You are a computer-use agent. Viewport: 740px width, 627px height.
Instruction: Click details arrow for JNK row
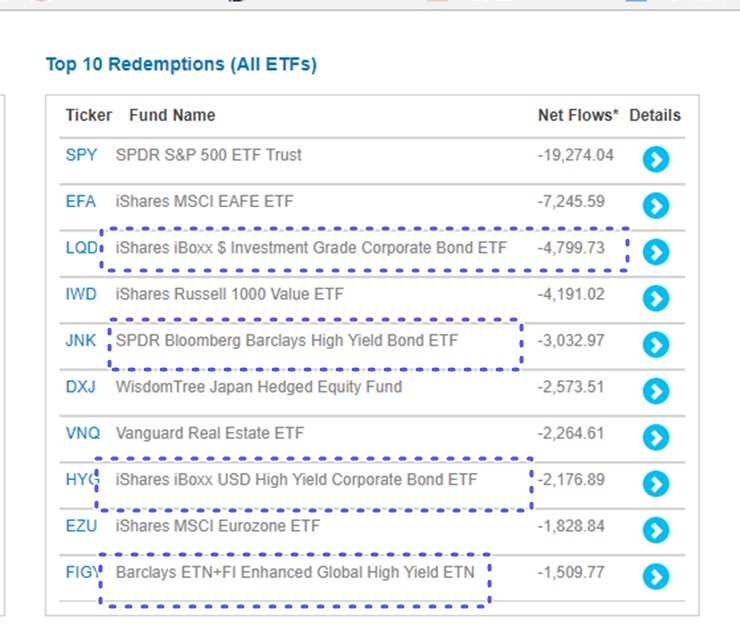pyautogui.click(x=655, y=344)
